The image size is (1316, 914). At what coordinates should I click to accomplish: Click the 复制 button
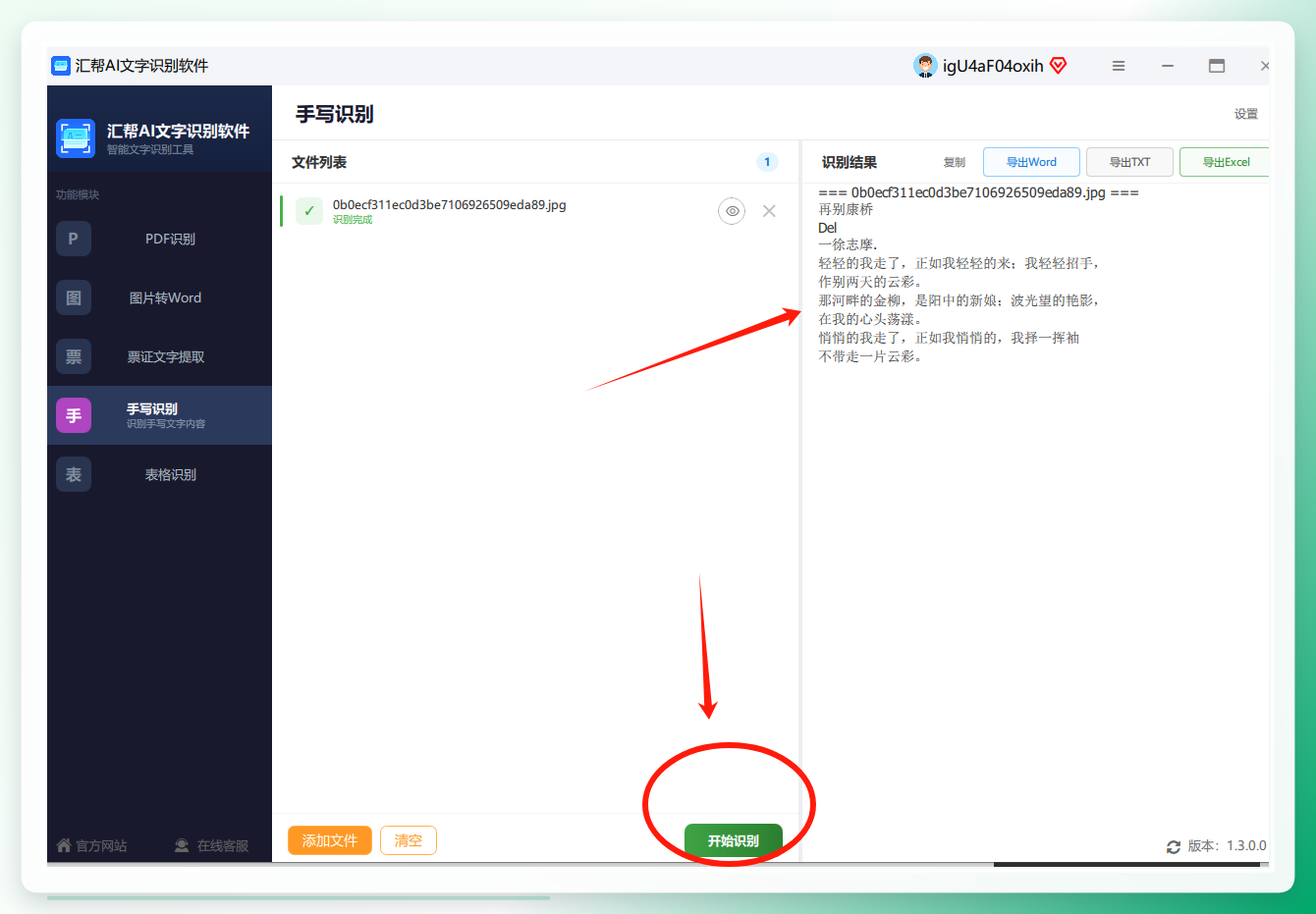coord(955,162)
